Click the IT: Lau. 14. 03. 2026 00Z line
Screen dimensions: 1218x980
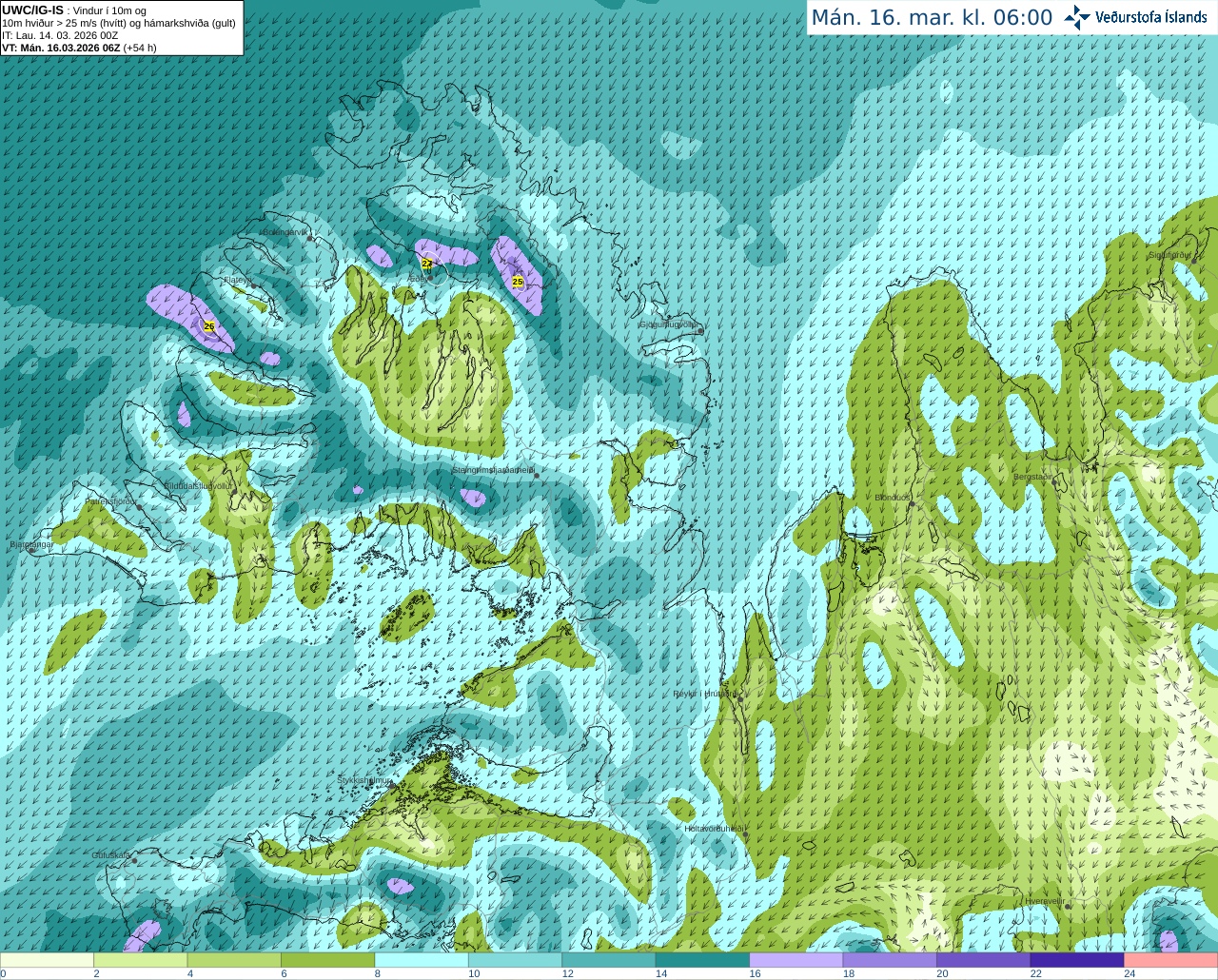(x=60, y=35)
